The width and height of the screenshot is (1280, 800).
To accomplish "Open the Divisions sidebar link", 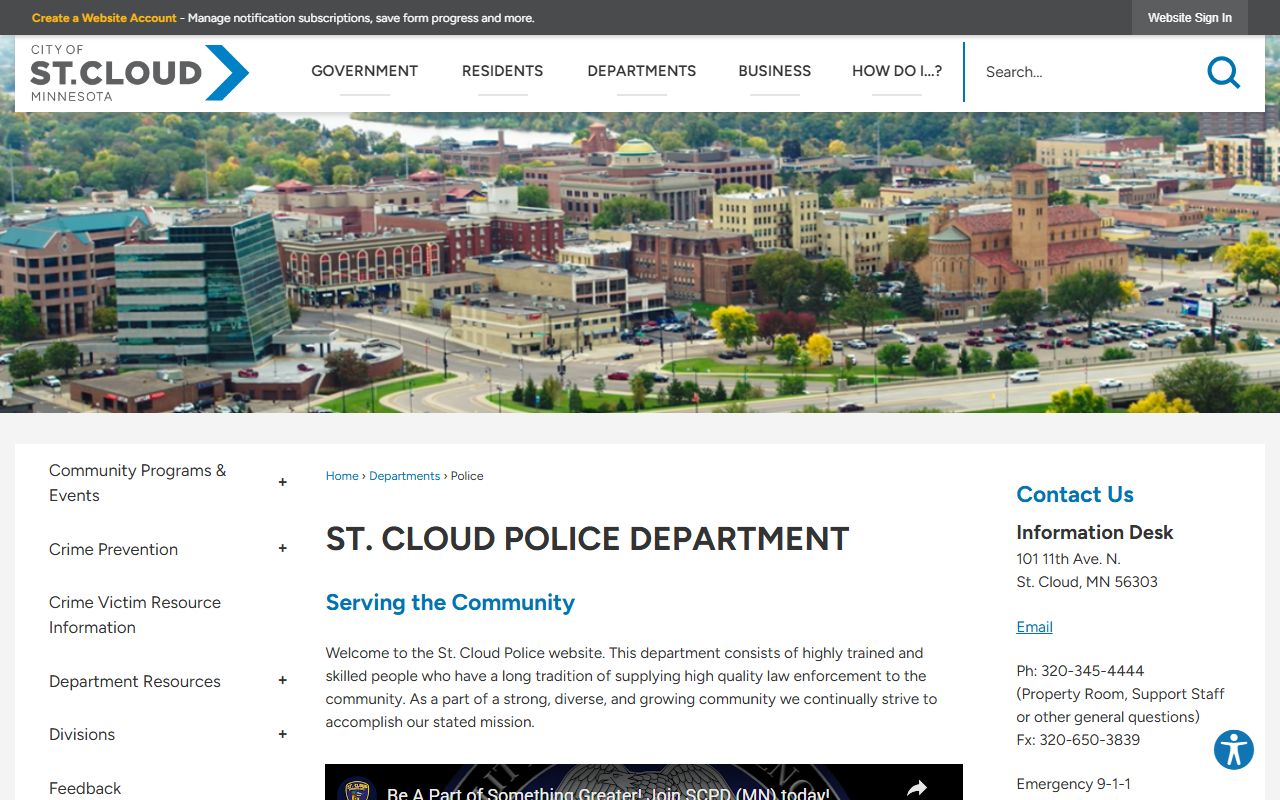I will [82, 734].
